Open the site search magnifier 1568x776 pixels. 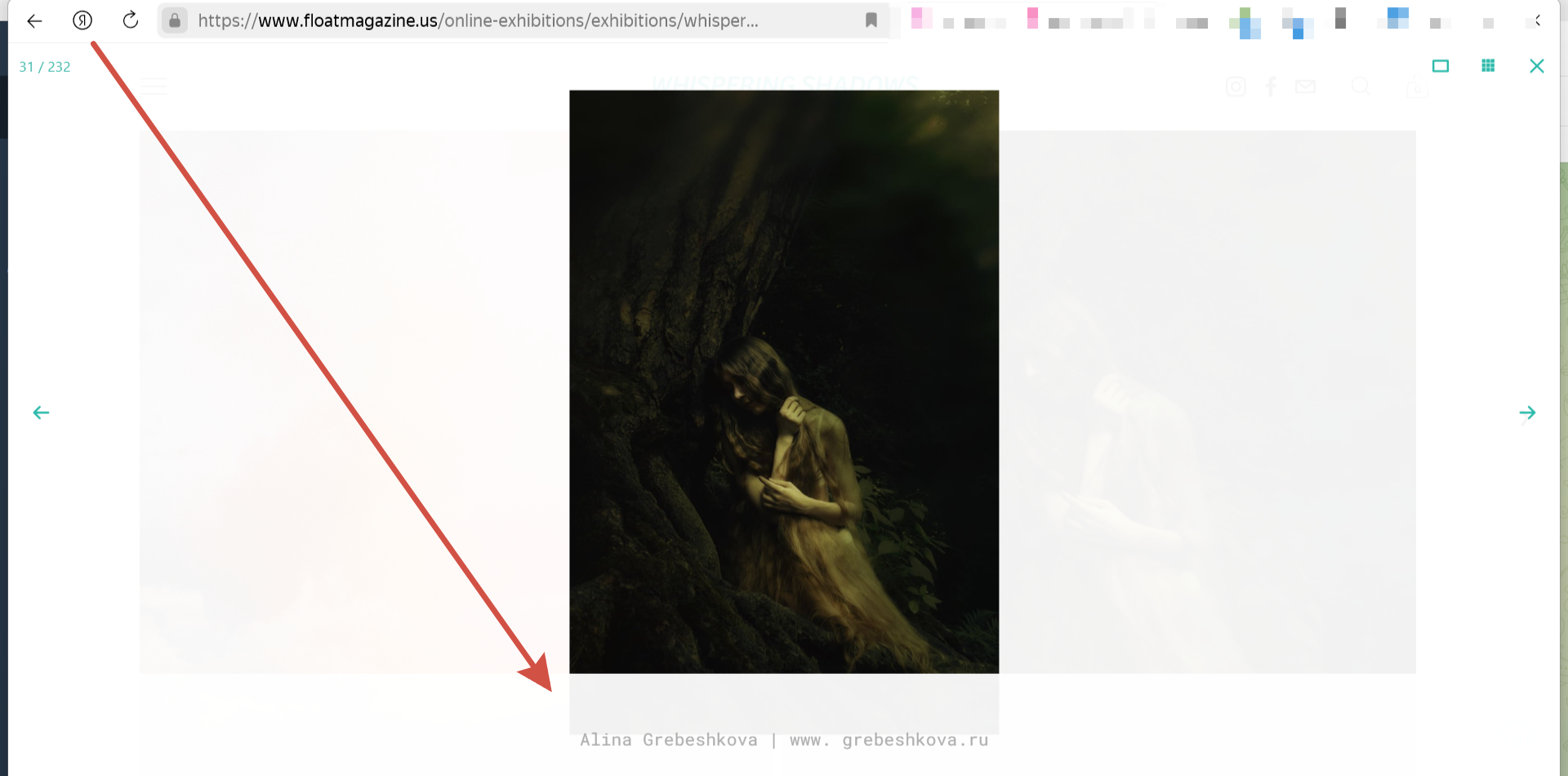click(x=1361, y=87)
